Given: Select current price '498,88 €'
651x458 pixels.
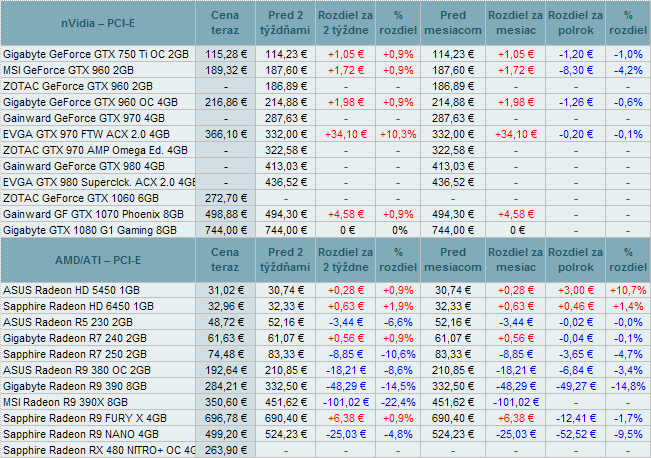Looking at the screenshot, I should [226, 214].
